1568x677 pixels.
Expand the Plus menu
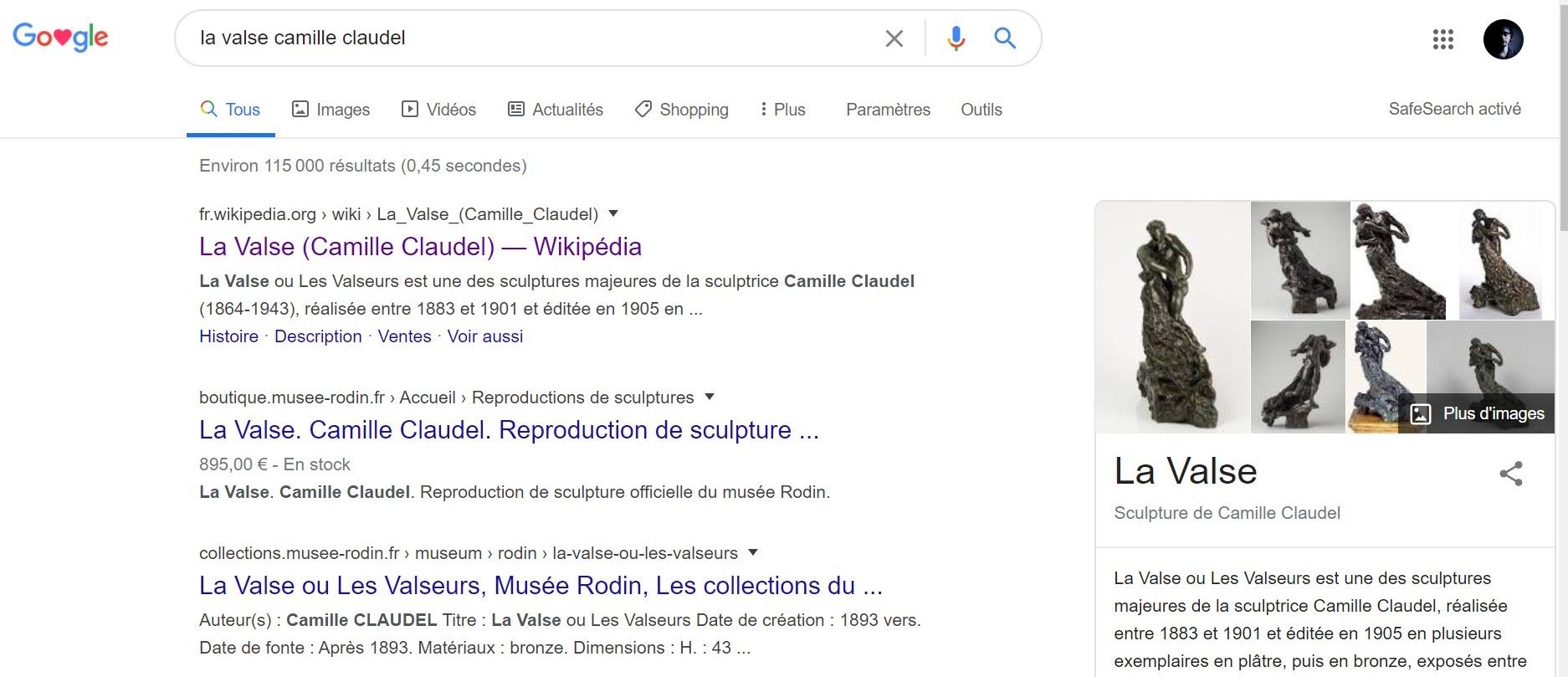pos(782,110)
